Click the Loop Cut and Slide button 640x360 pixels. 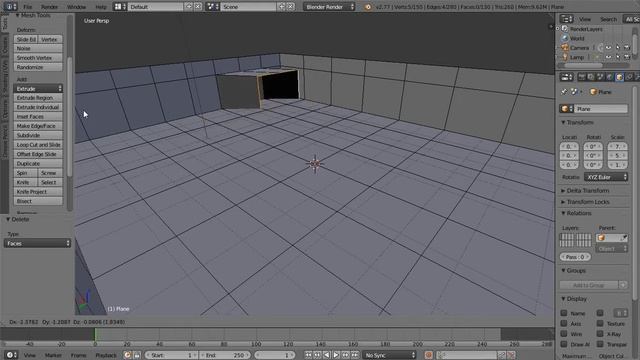(38, 145)
